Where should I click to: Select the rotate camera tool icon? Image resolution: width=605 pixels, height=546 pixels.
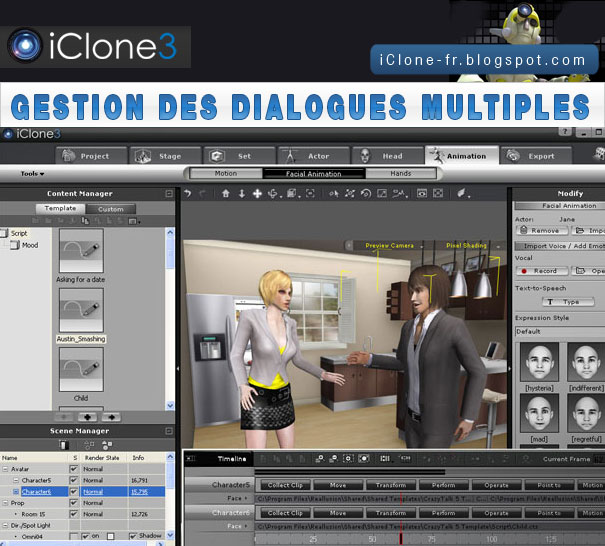coord(273,193)
